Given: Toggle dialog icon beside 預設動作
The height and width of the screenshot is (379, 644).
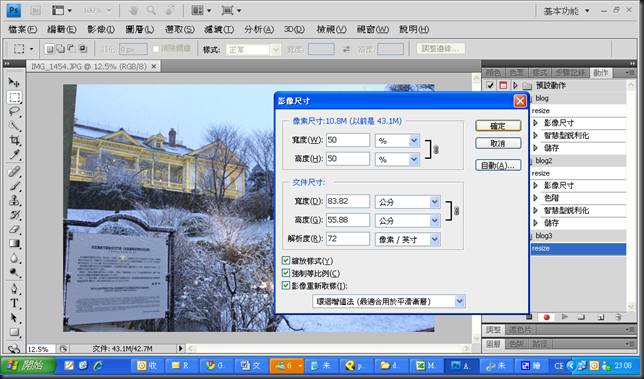Looking at the screenshot, I should tap(503, 85).
